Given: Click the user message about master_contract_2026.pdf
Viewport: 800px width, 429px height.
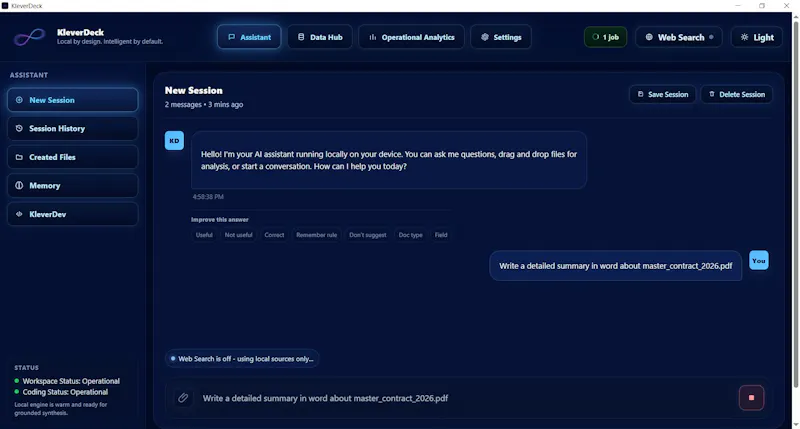Looking at the screenshot, I should coord(615,266).
